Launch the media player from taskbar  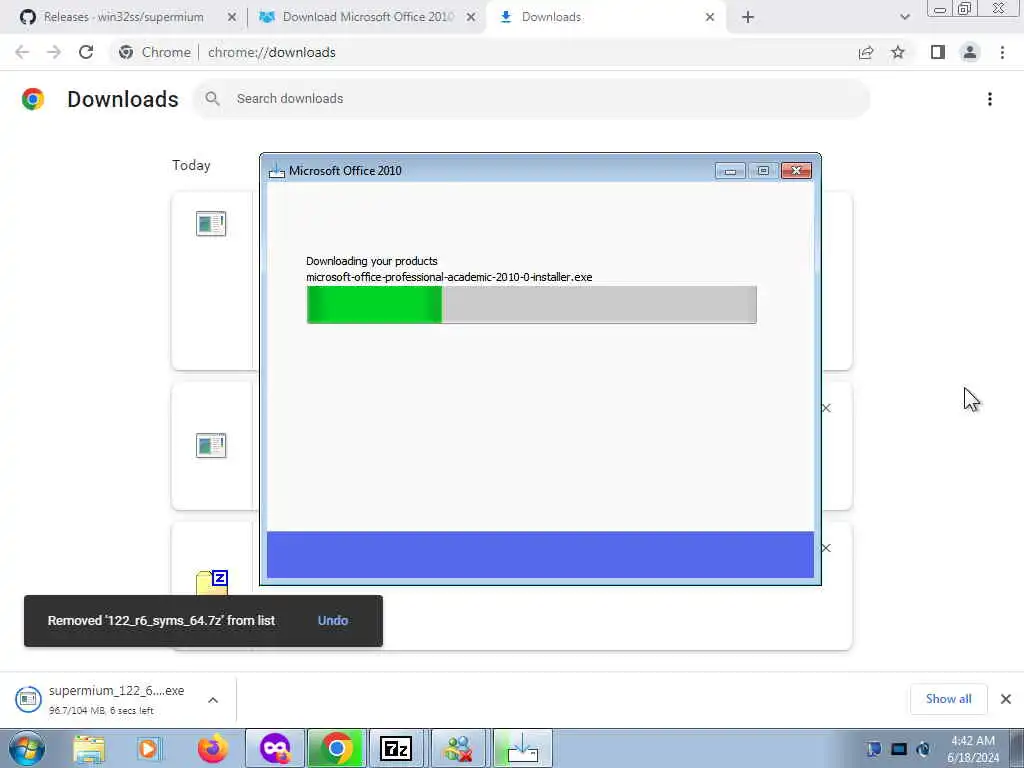click(149, 749)
